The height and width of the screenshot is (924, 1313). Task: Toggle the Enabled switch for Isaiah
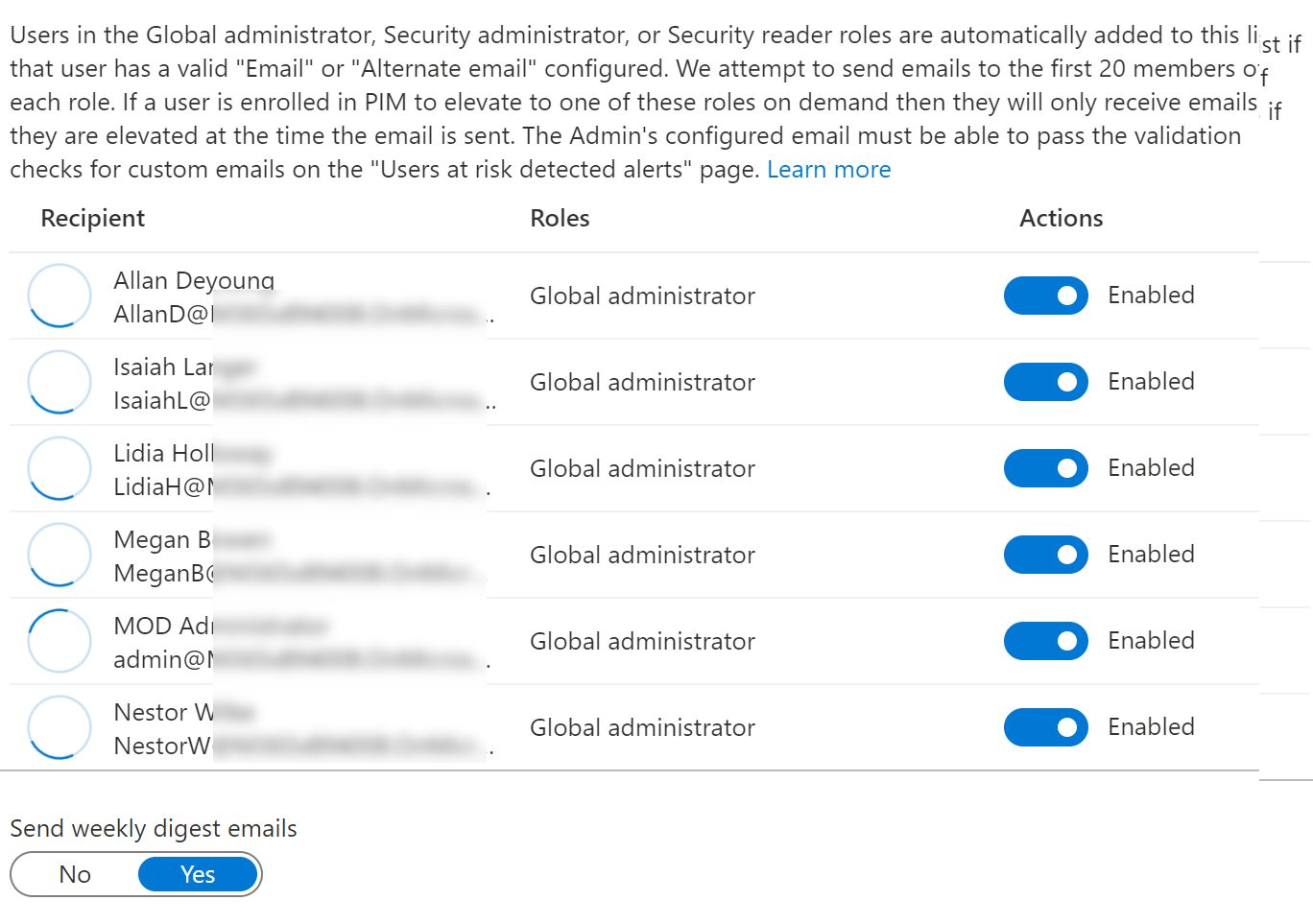point(1045,382)
